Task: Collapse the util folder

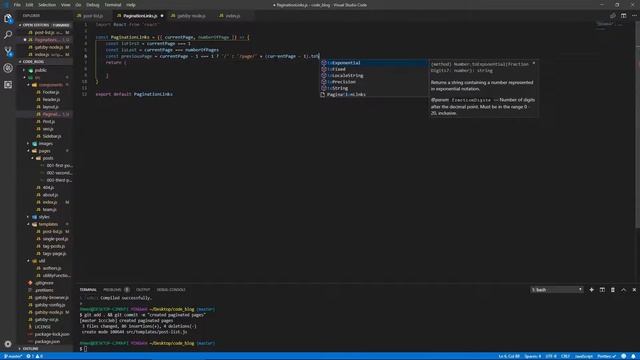Action: point(42,261)
